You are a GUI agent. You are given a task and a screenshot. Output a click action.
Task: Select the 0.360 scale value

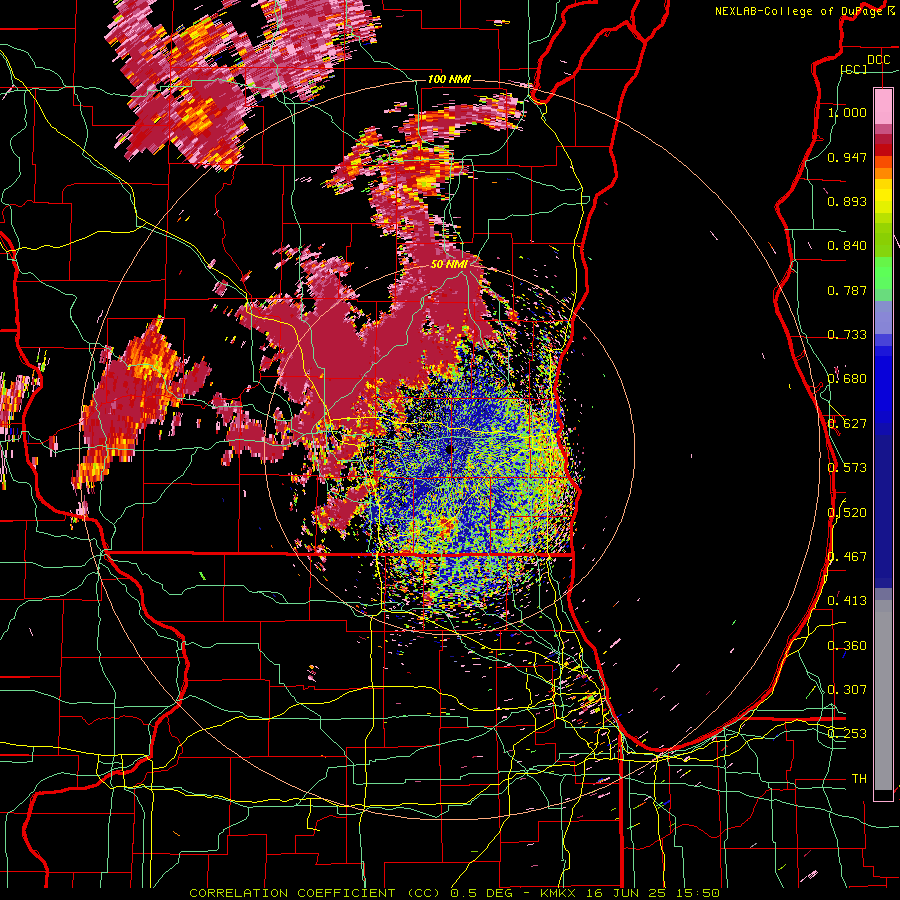(847, 646)
